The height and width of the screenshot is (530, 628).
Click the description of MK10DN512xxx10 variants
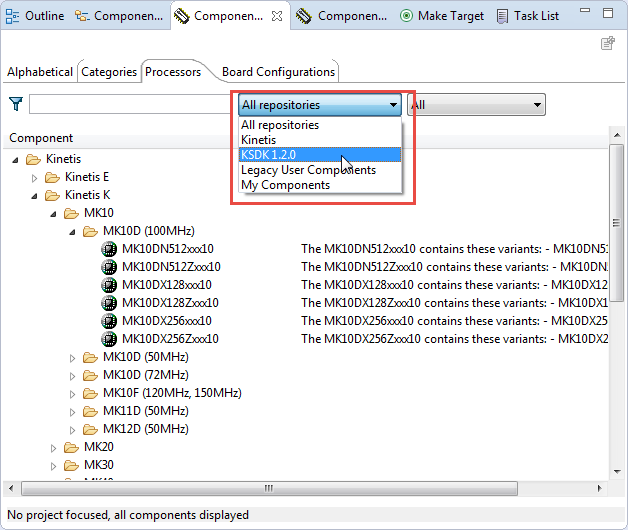(455, 249)
